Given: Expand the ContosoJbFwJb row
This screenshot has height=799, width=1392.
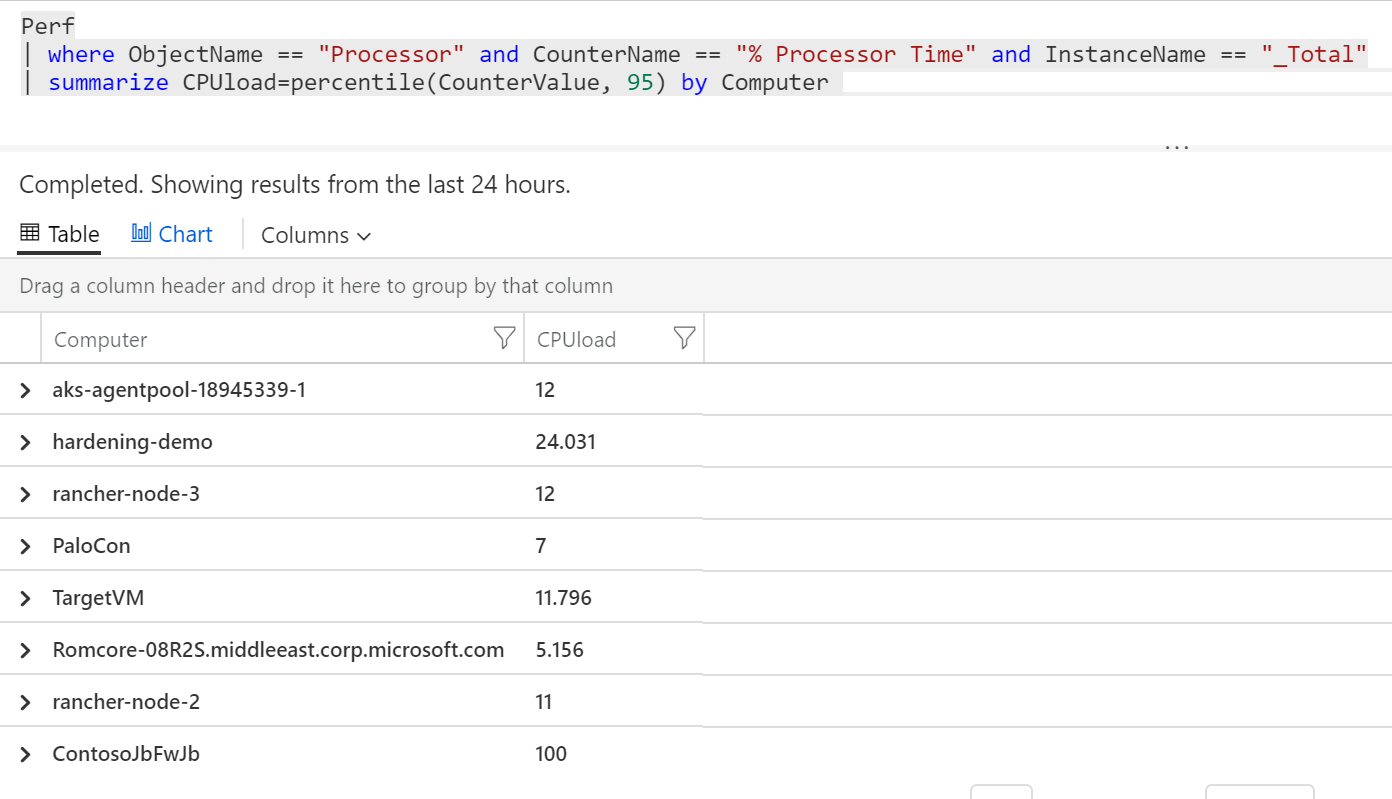Looking at the screenshot, I should [x=26, y=754].
